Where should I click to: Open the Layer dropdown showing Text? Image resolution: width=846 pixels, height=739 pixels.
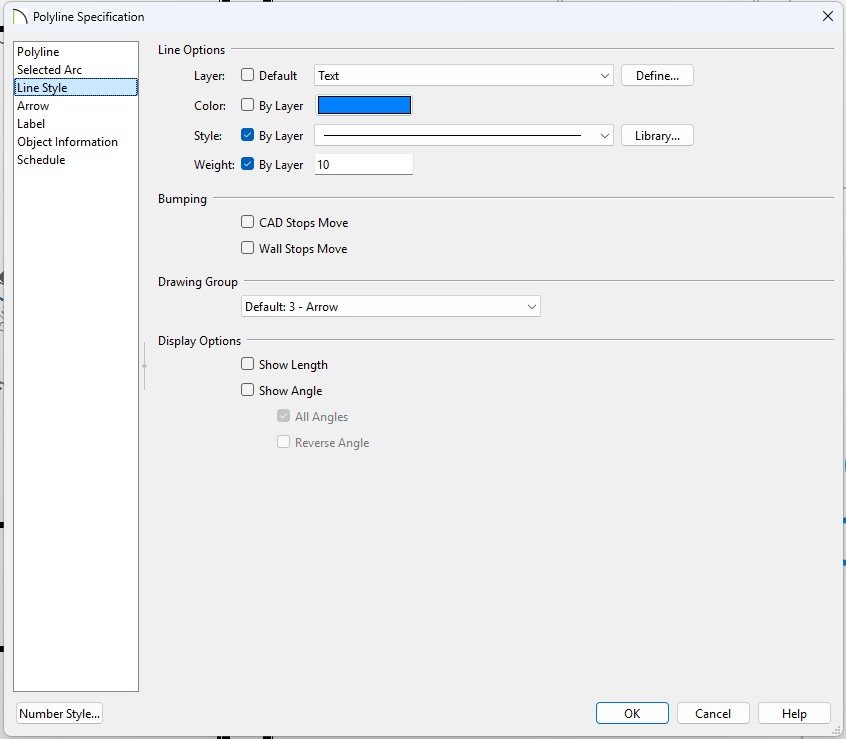(464, 76)
